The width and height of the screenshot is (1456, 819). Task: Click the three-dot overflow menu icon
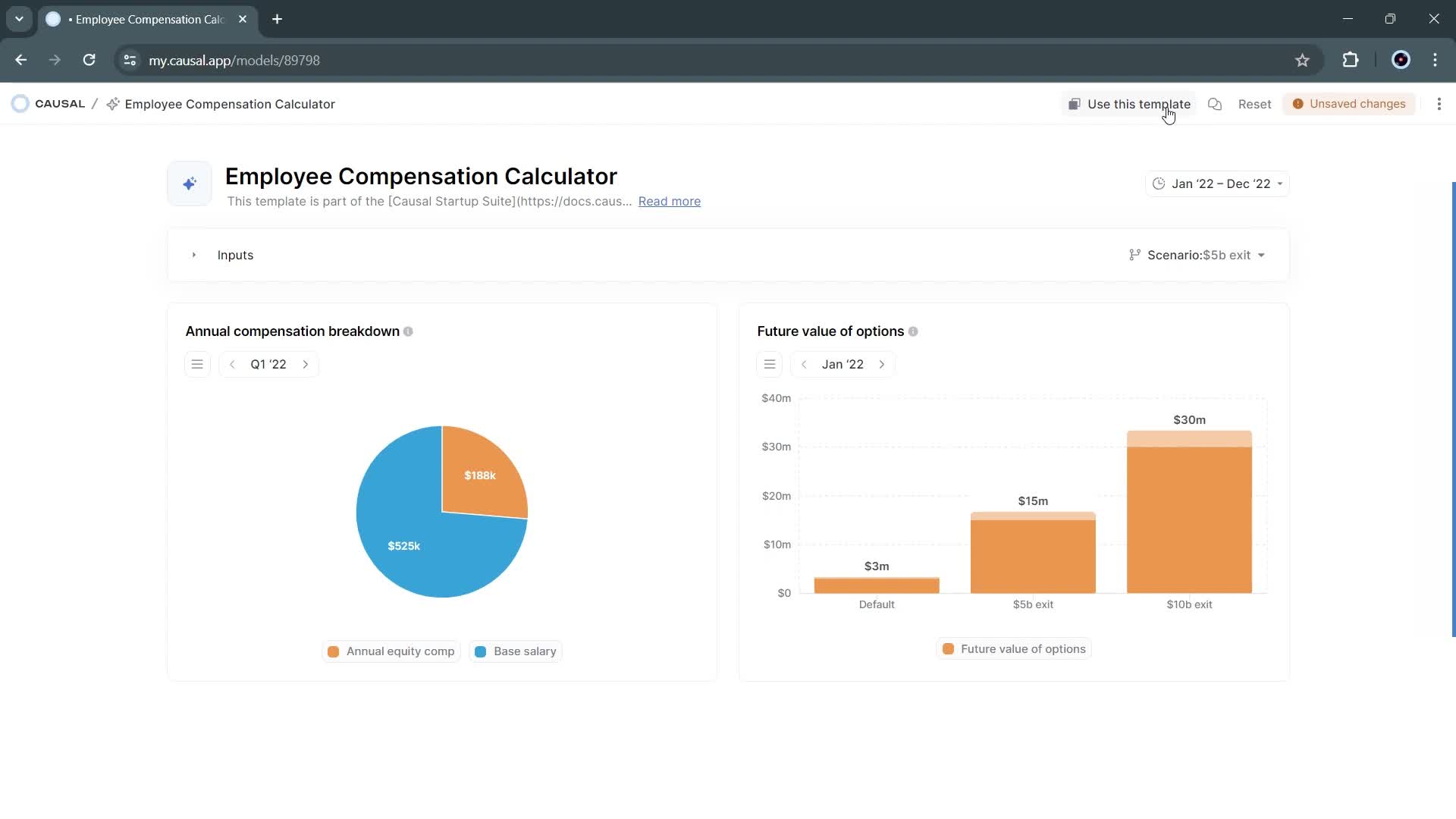point(1439,104)
